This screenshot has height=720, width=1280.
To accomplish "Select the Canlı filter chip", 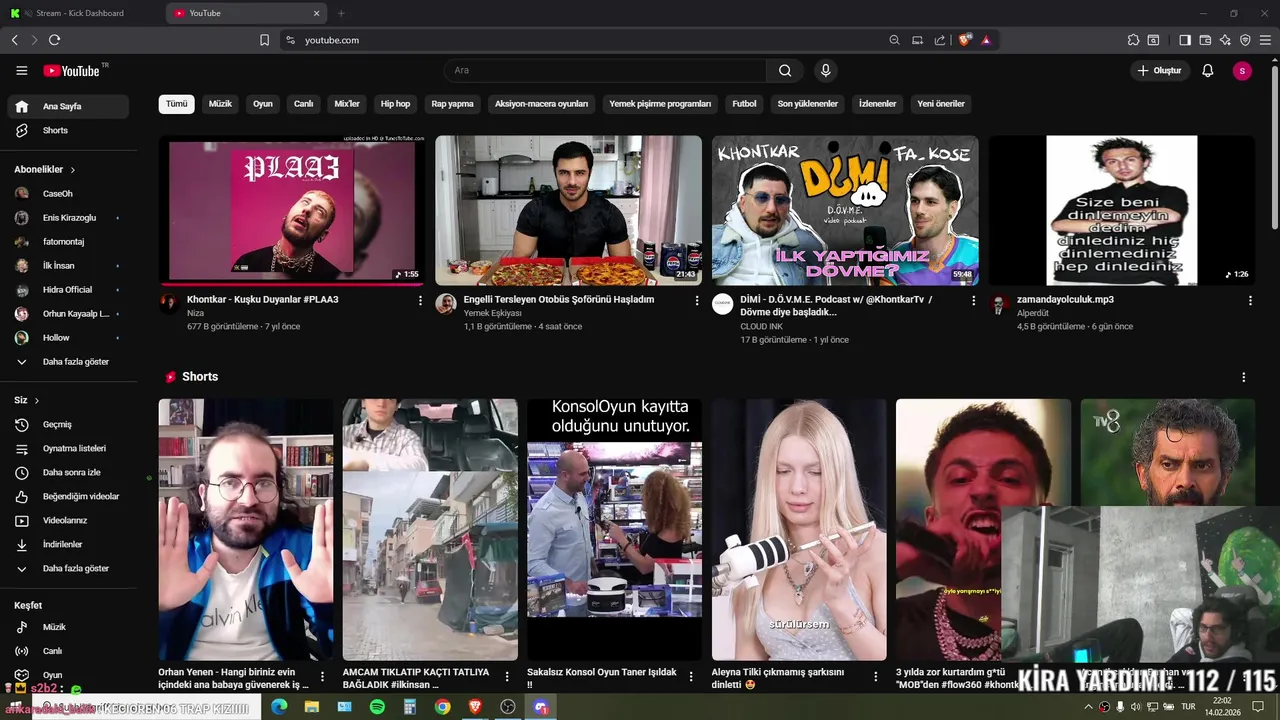I will 303,104.
